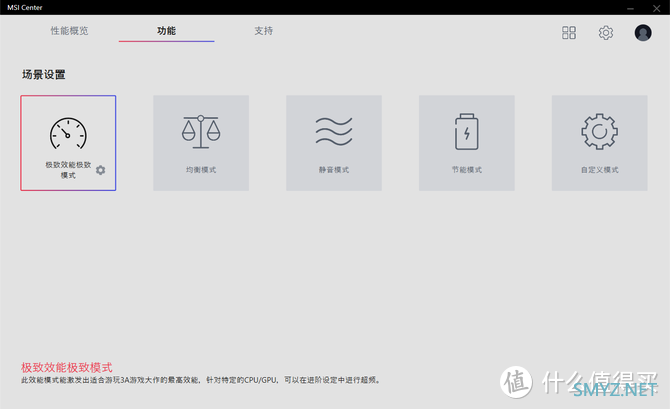
Task: Click the red 极致效能极致模式 description title
Action: (67, 367)
